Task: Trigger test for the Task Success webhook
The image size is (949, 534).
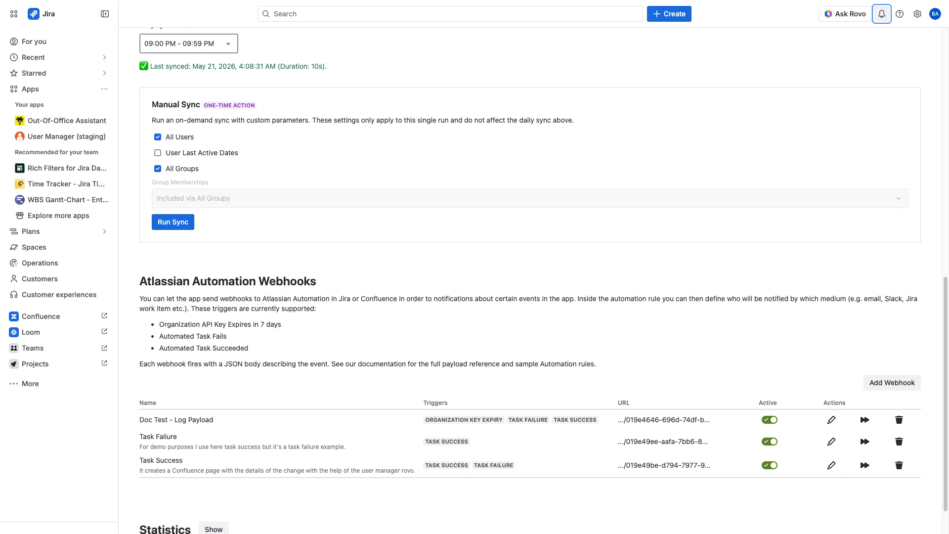Action: tap(864, 465)
